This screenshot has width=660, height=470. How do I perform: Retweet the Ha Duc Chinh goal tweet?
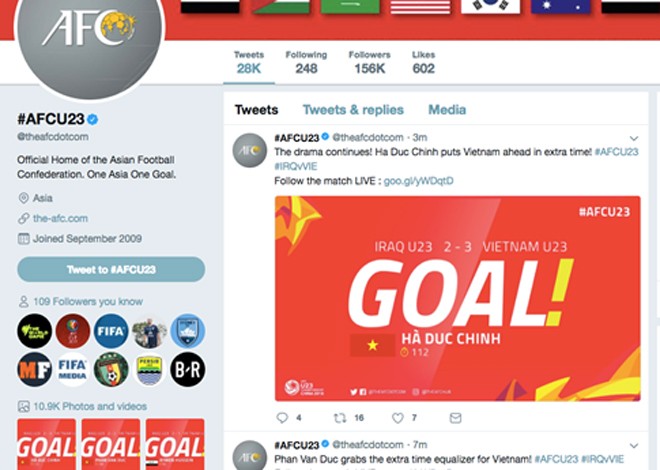point(340,417)
